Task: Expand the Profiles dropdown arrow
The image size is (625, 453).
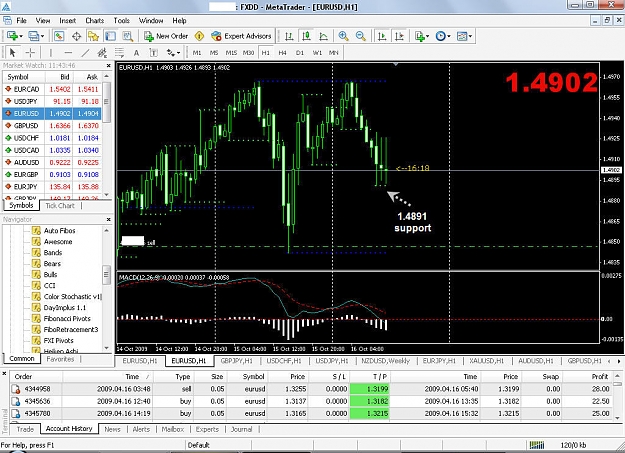Action: click(x=42, y=36)
